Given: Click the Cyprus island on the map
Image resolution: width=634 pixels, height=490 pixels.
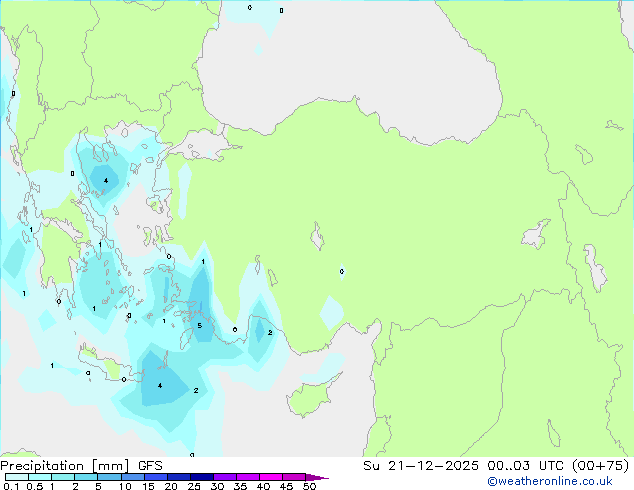Looking at the screenshot, I should [311, 396].
